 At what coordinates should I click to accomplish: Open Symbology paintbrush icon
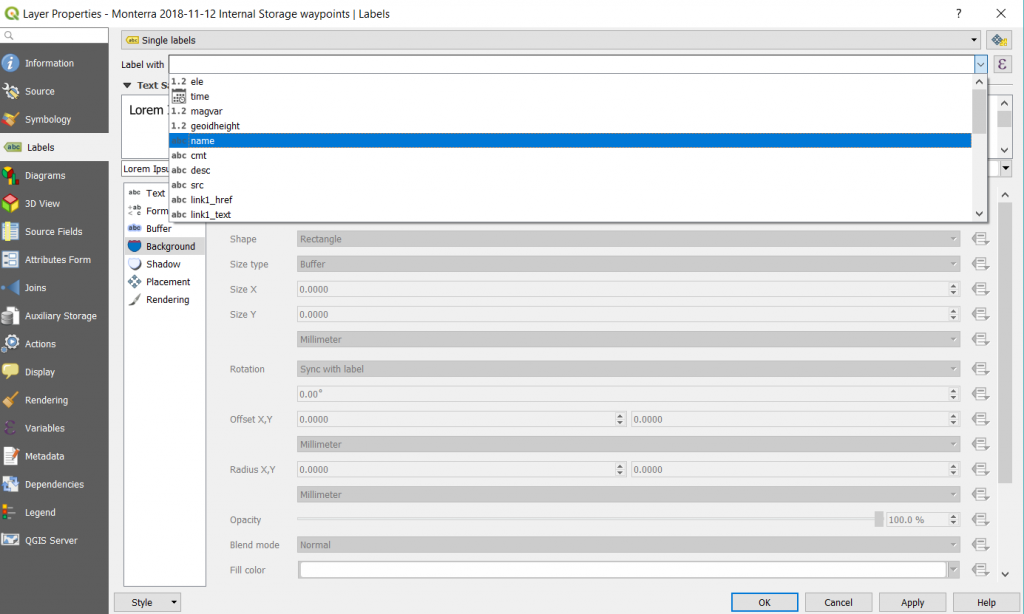pos(10,119)
